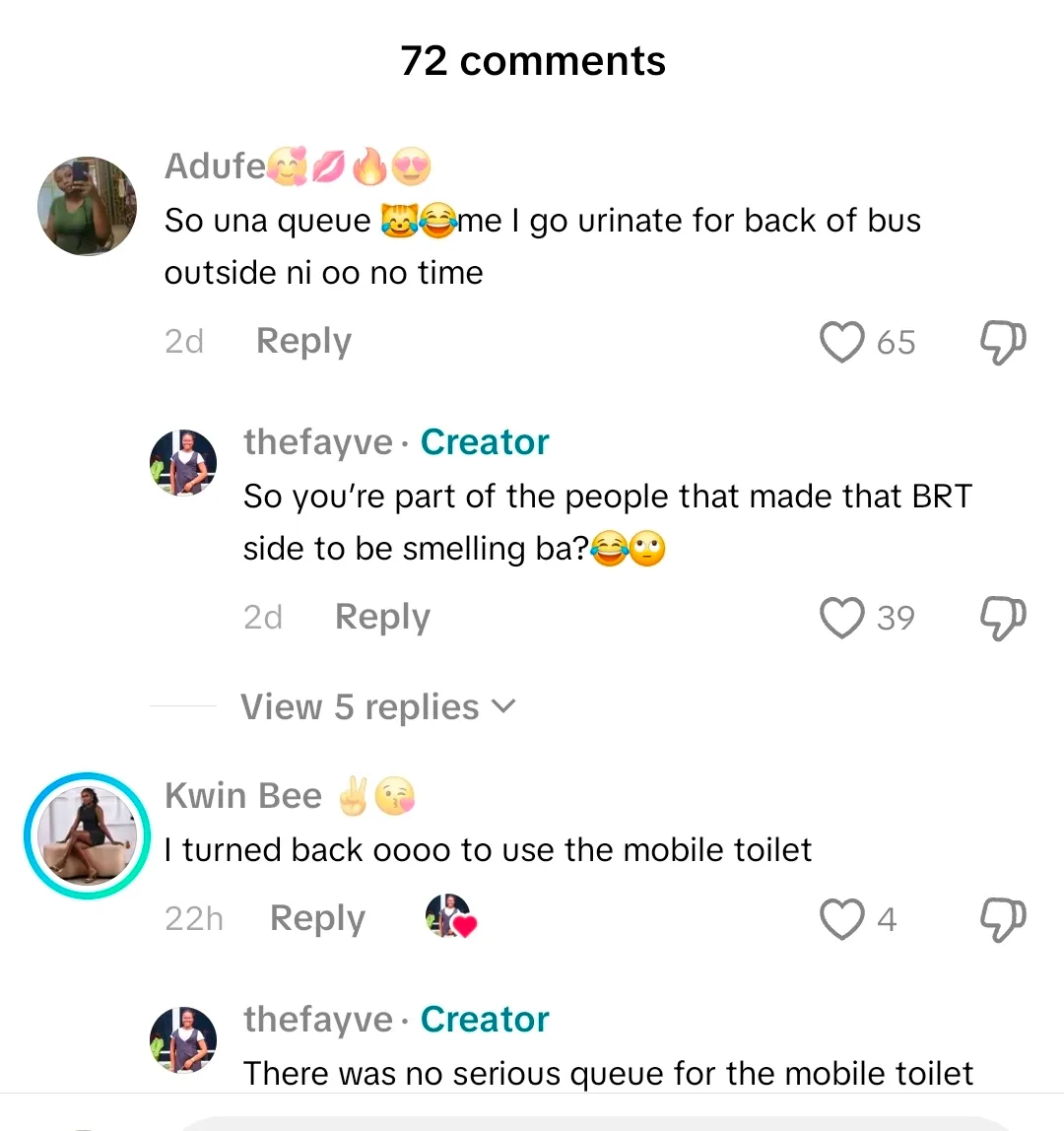The width and height of the screenshot is (1064, 1131).
Task: Like Kwin Bee's mobile toilet comment
Action: pos(842,919)
